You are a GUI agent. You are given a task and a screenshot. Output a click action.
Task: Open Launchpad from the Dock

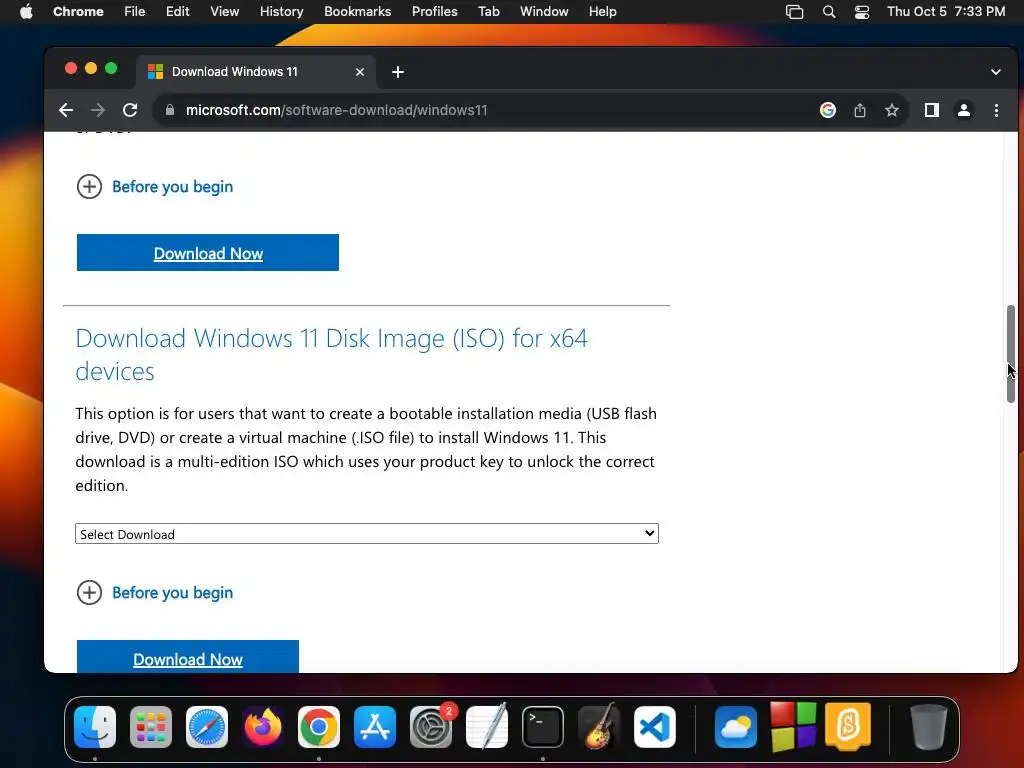(151, 727)
